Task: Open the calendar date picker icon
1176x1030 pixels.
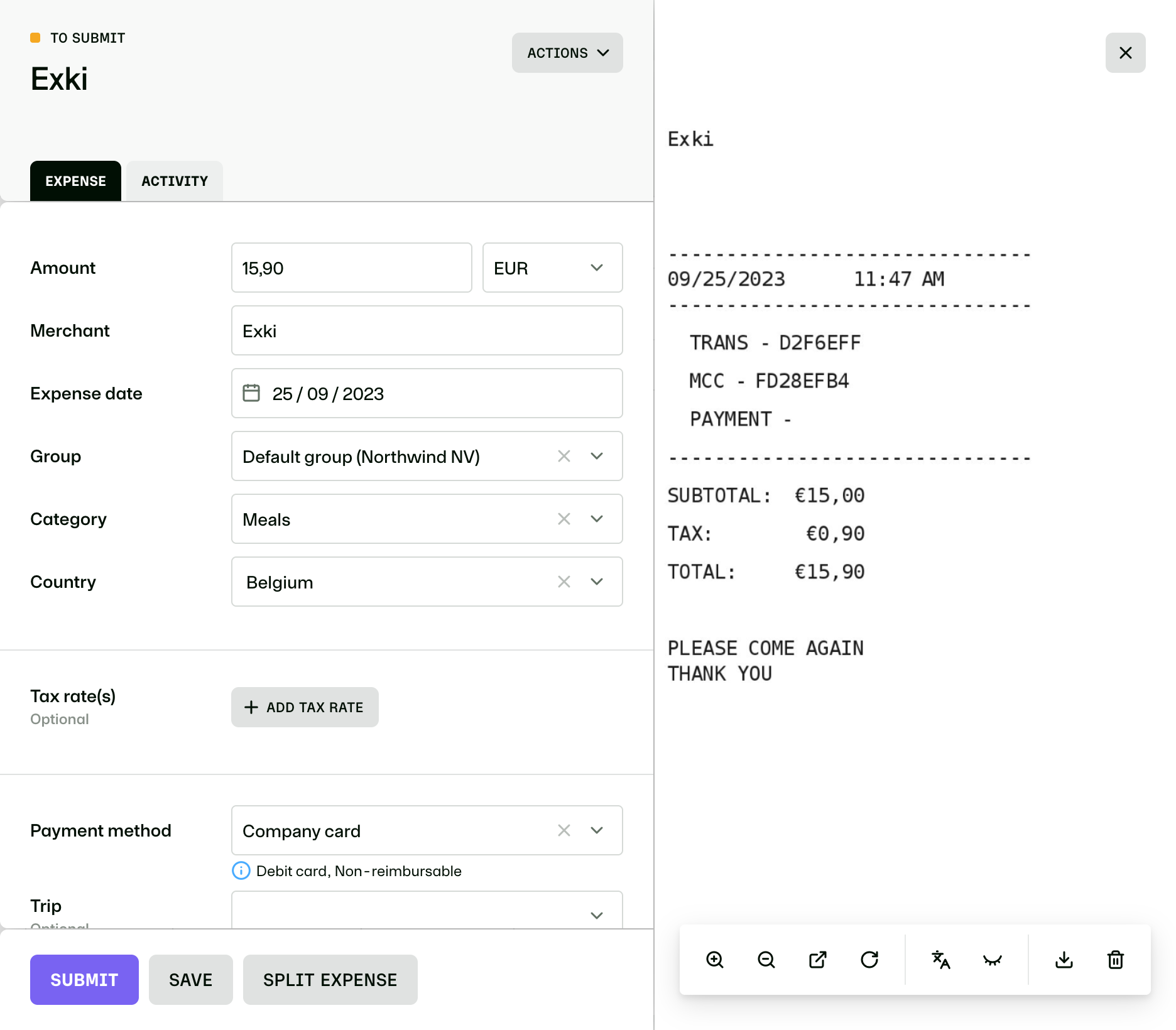Action: tap(251, 393)
